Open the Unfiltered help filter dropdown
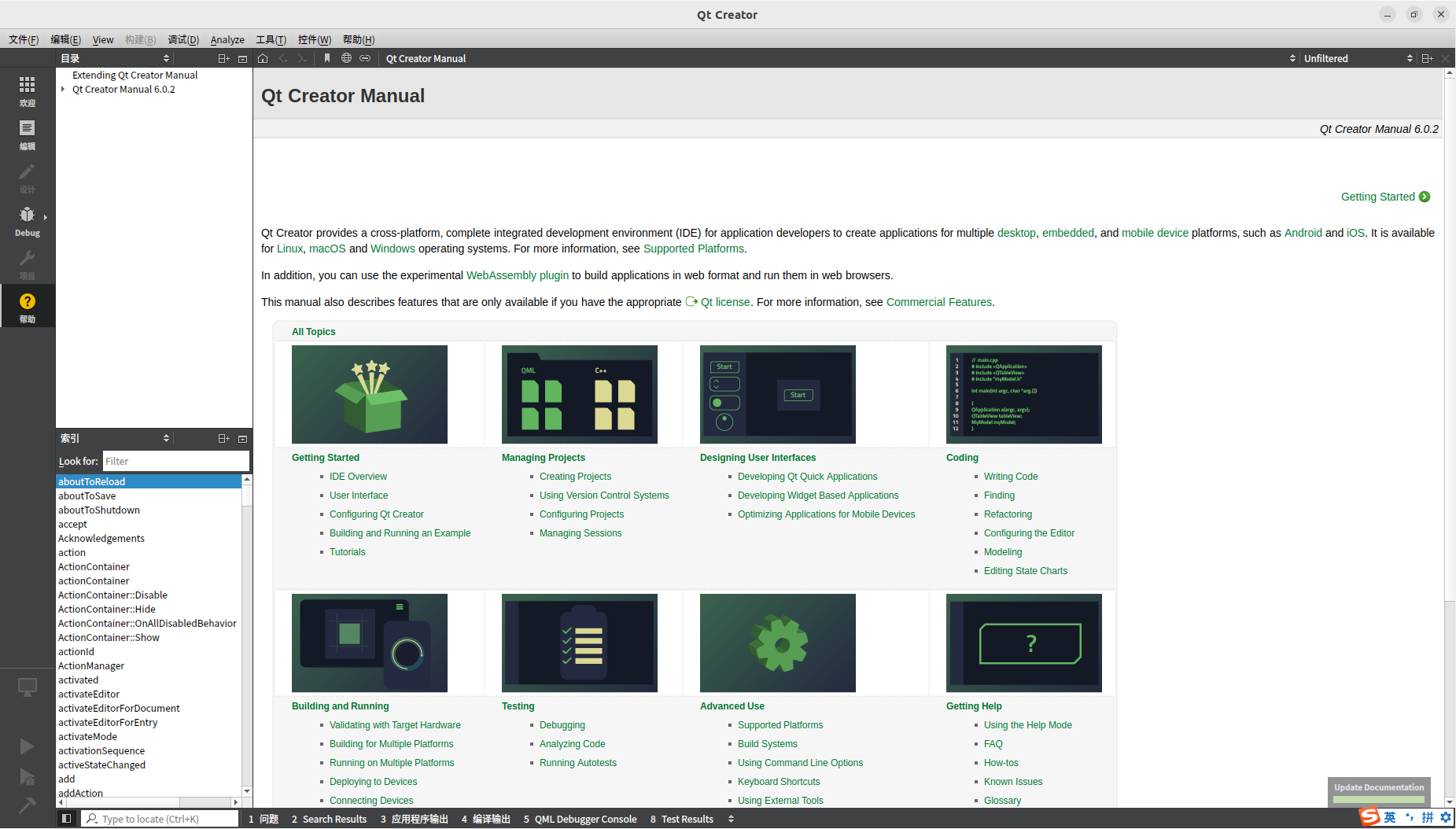Screen dimensions: 1456x829 1358,58
